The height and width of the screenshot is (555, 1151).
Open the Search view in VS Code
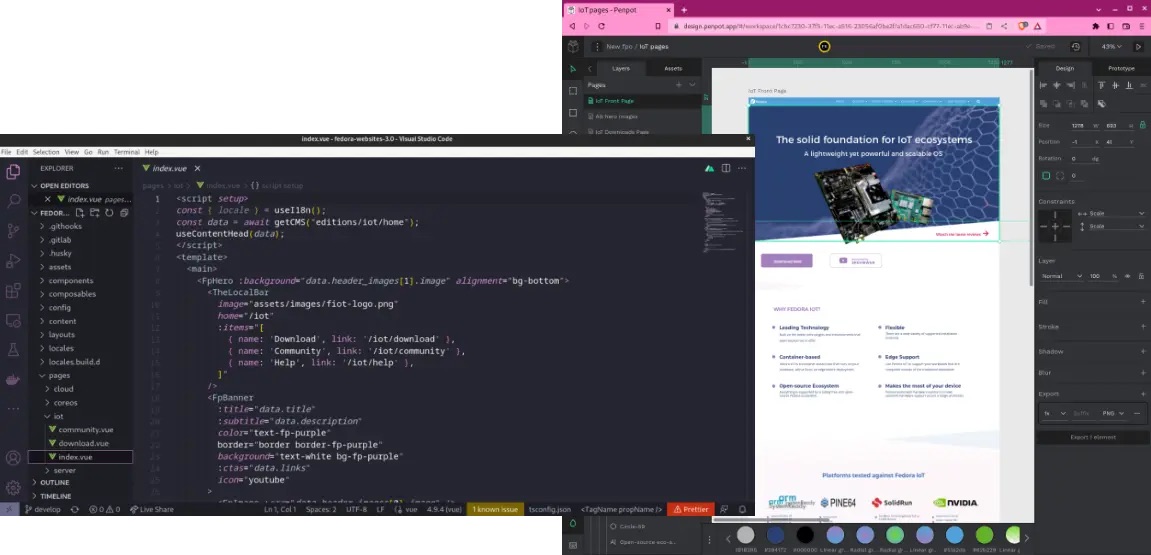(13, 201)
